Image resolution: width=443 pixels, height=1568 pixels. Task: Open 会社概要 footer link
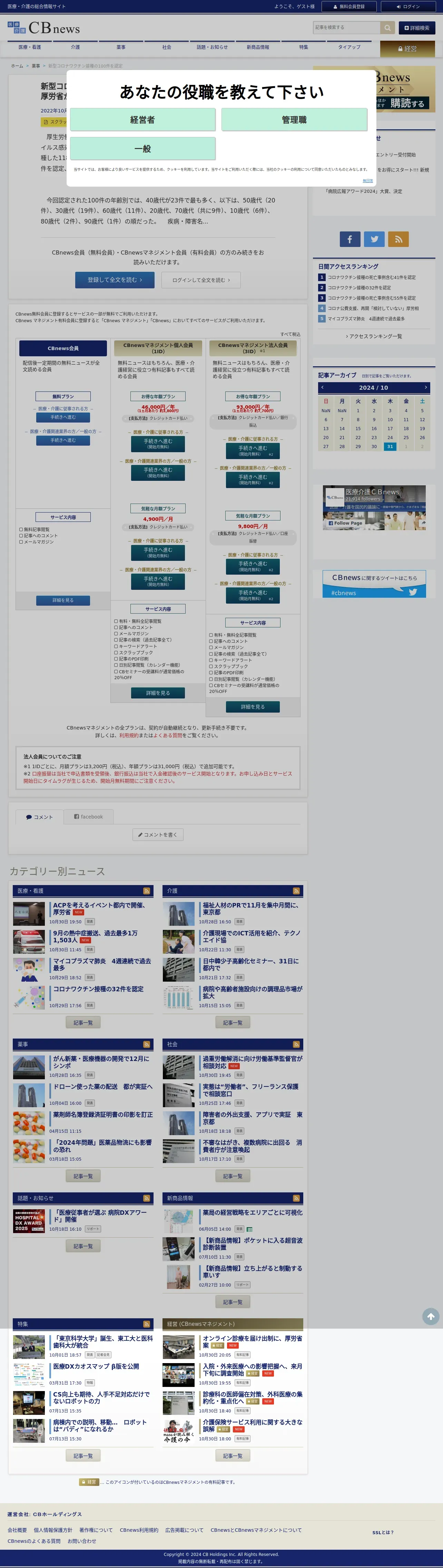(x=17, y=1530)
